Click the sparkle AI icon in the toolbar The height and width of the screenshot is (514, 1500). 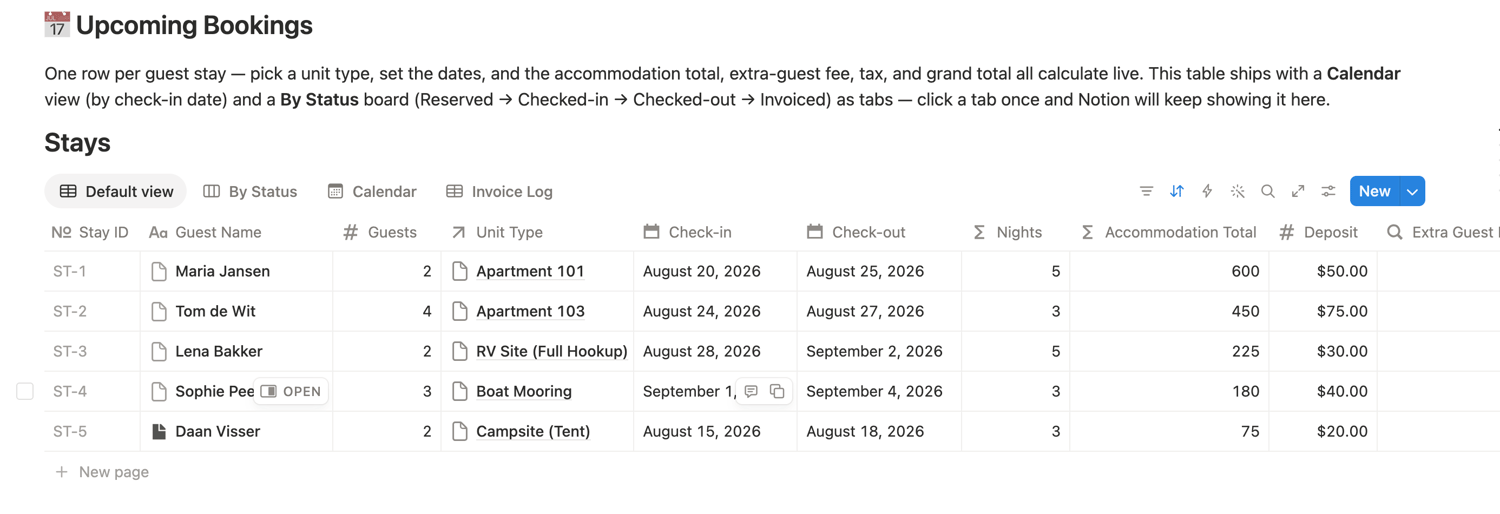[1238, 191]
